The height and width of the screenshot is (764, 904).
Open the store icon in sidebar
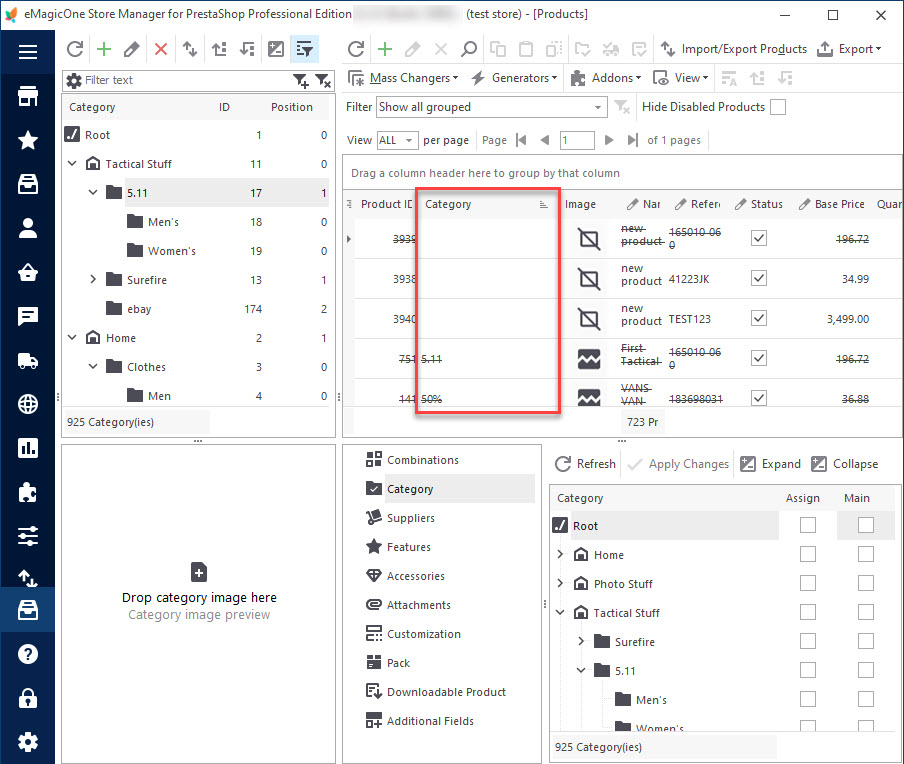click(28, 96)
